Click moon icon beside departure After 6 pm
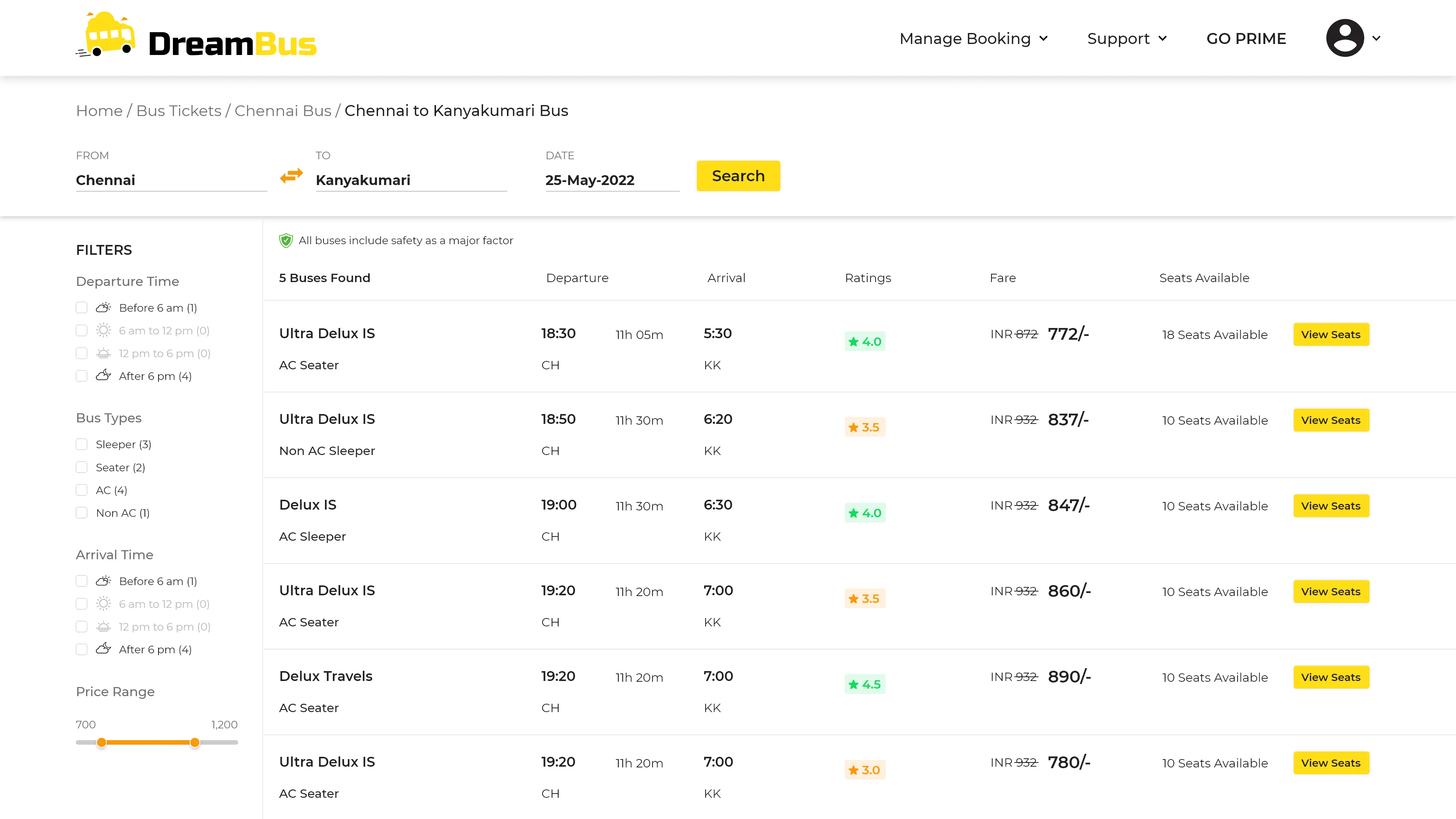Image resolution: width=1456 pixels, height=819 pixels. [104, 375]
